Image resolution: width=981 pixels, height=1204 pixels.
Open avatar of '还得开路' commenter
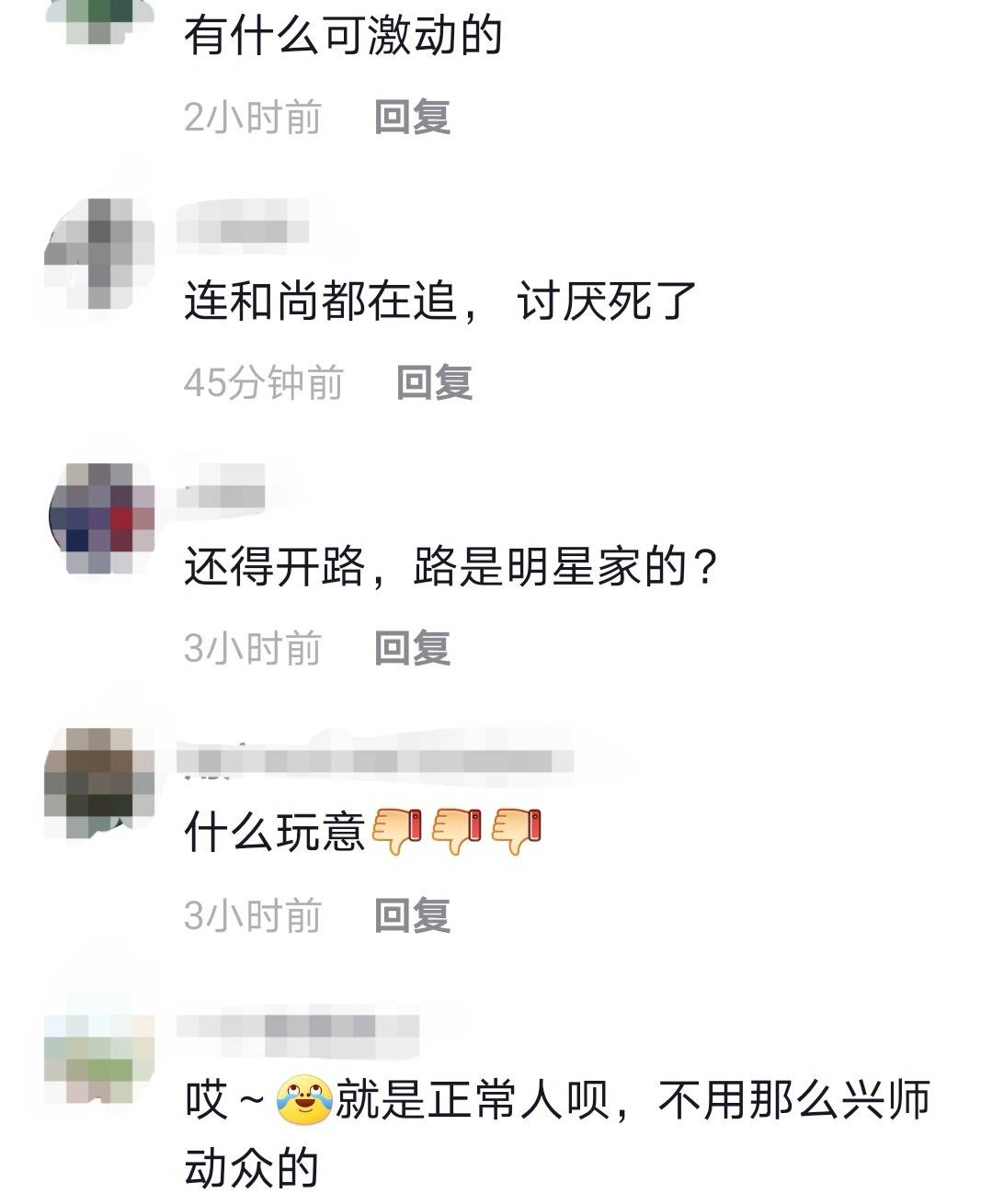pos(99,519)
